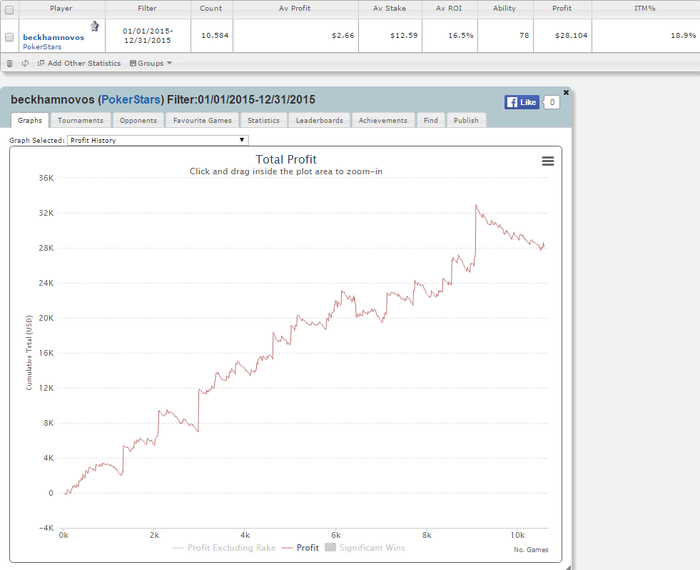Expand the Groups dropdown
This screenshot has width=700, height=570.
click(151, 63)
